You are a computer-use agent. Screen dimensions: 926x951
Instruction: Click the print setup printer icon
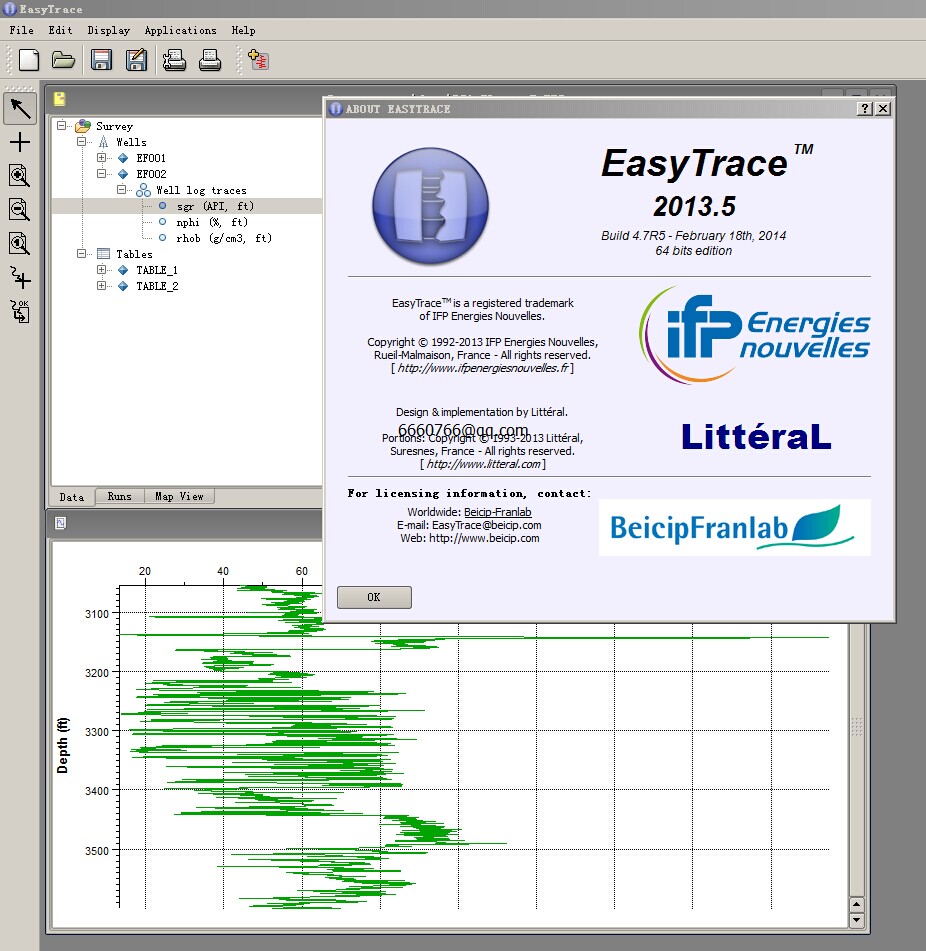pos(175,60)
